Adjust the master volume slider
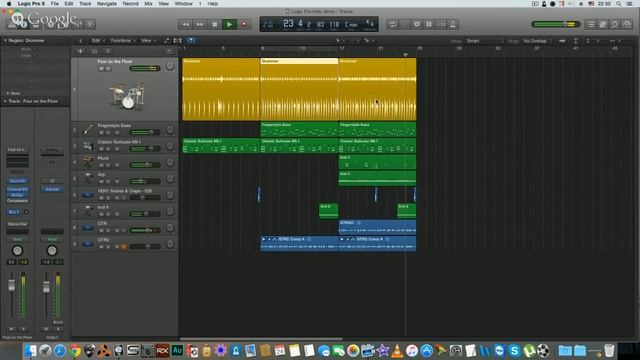 coord(556,24)
